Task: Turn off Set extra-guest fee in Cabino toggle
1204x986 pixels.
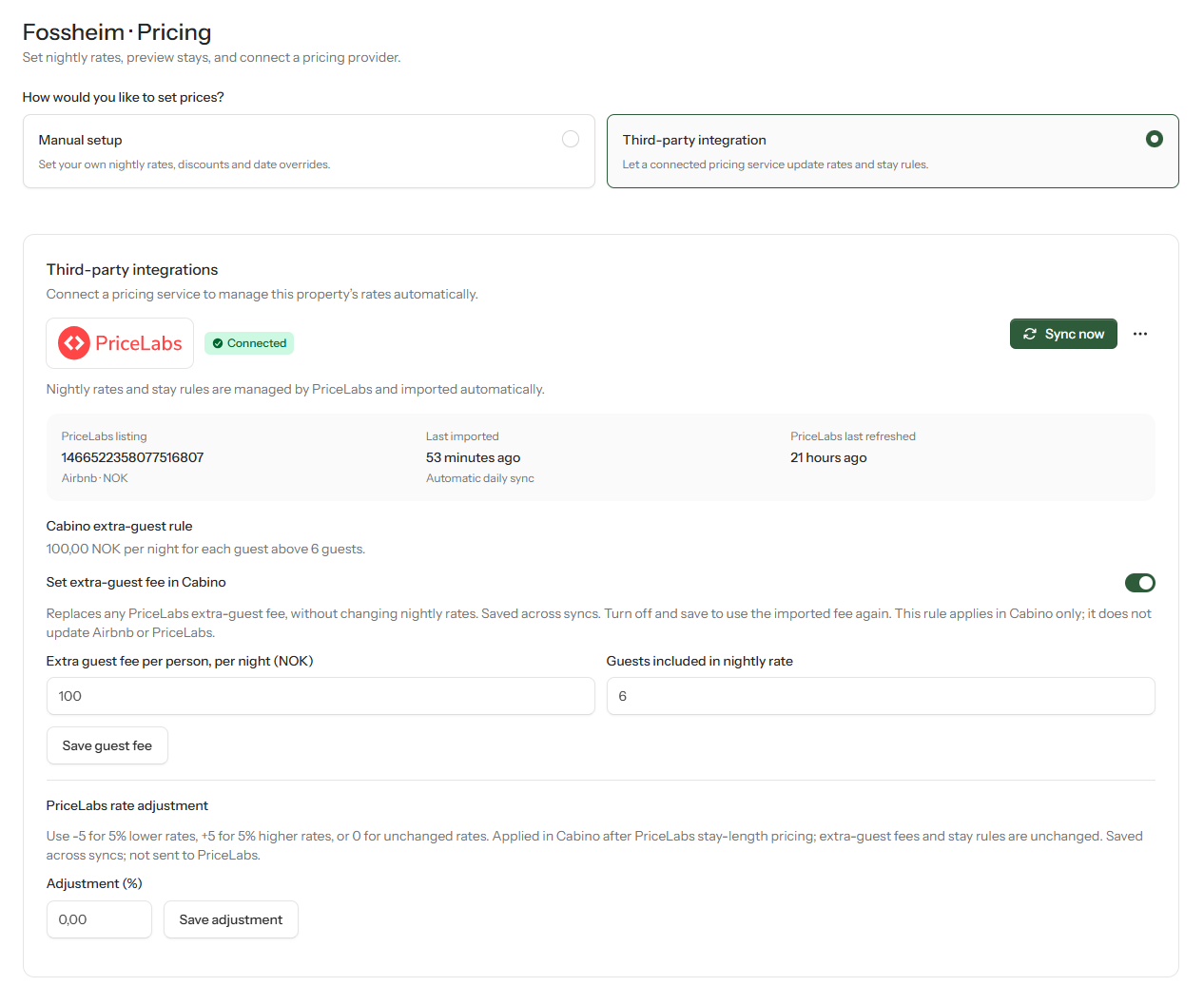Action: click(x=1139, y=583)
